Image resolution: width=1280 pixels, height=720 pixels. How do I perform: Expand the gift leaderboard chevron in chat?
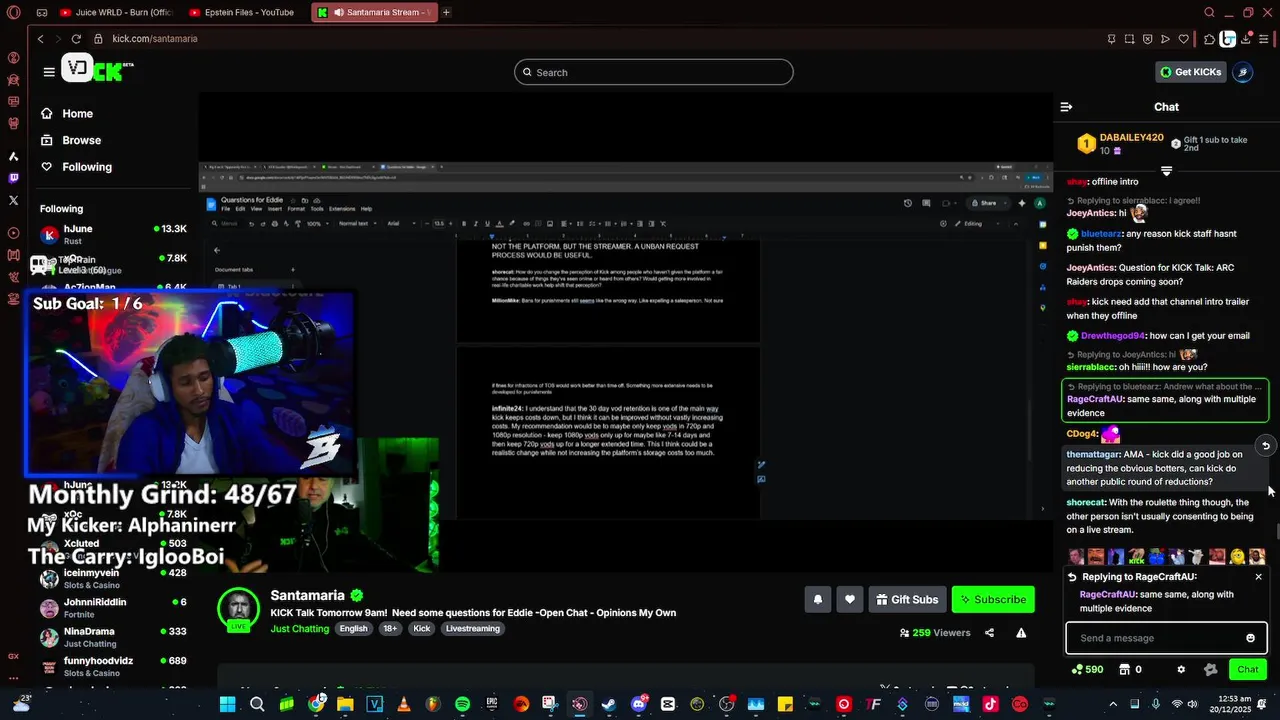1166,170
